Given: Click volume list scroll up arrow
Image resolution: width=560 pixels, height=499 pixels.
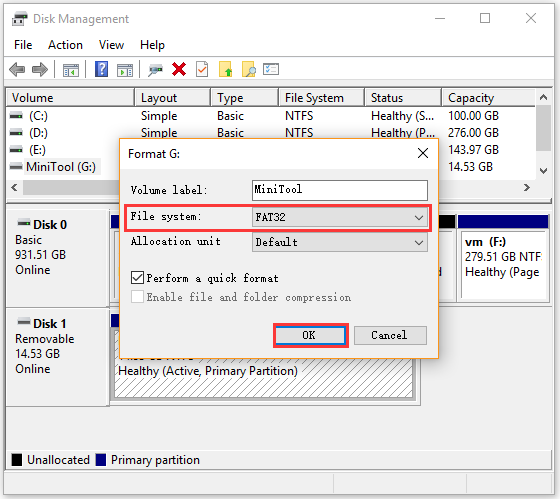Looking at the screenshot, I should pos(544,97).
